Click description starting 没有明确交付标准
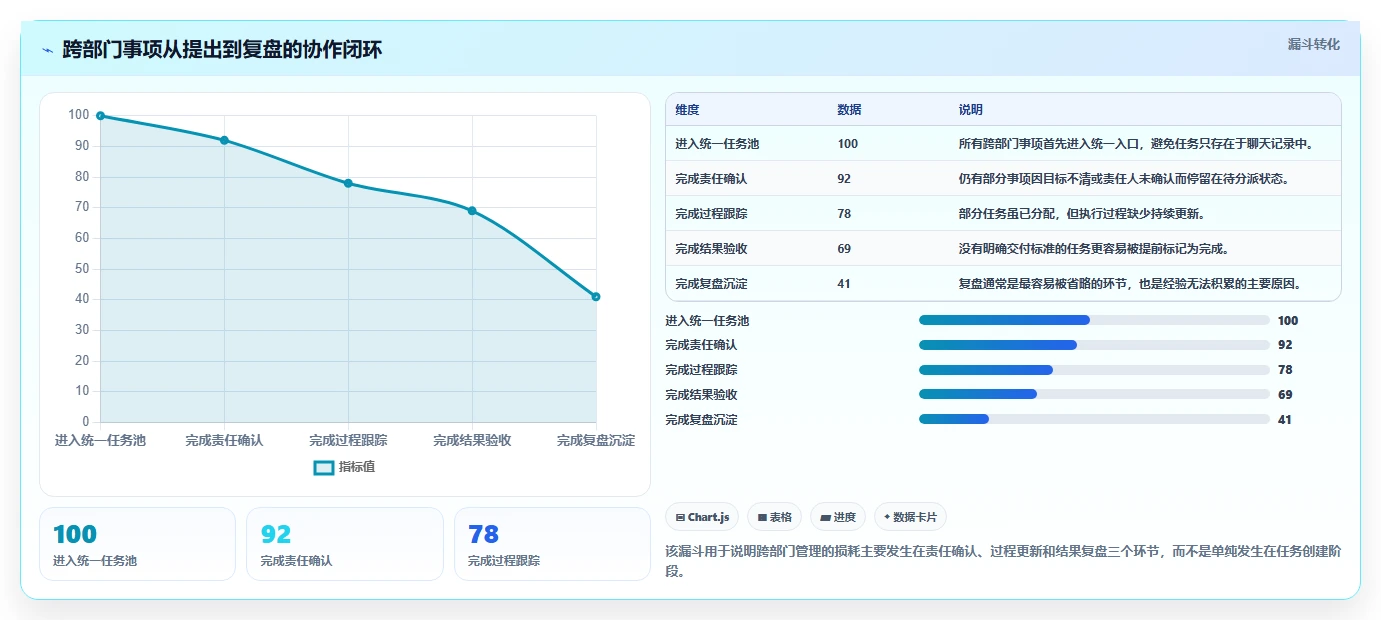Image resolution: width=1381 pixels, height=620 pixels. pos(1093,249)
